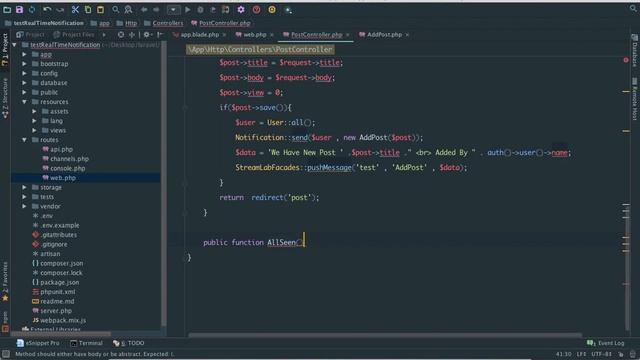Select PostController.php in the breadcrumb

tap(224, 23)
